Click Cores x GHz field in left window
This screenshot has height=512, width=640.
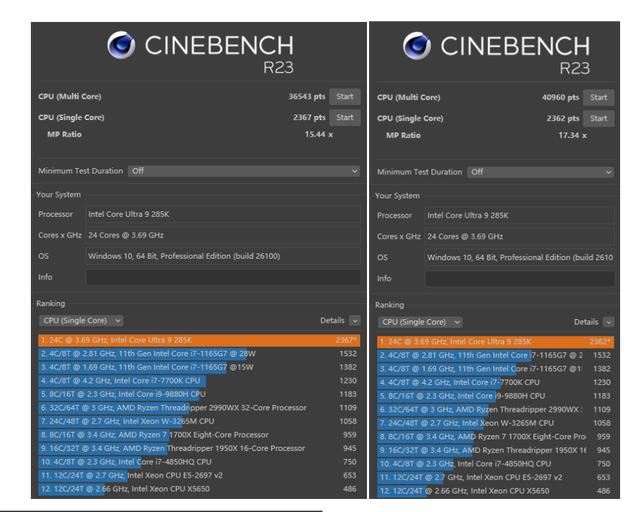coord(223,236)
